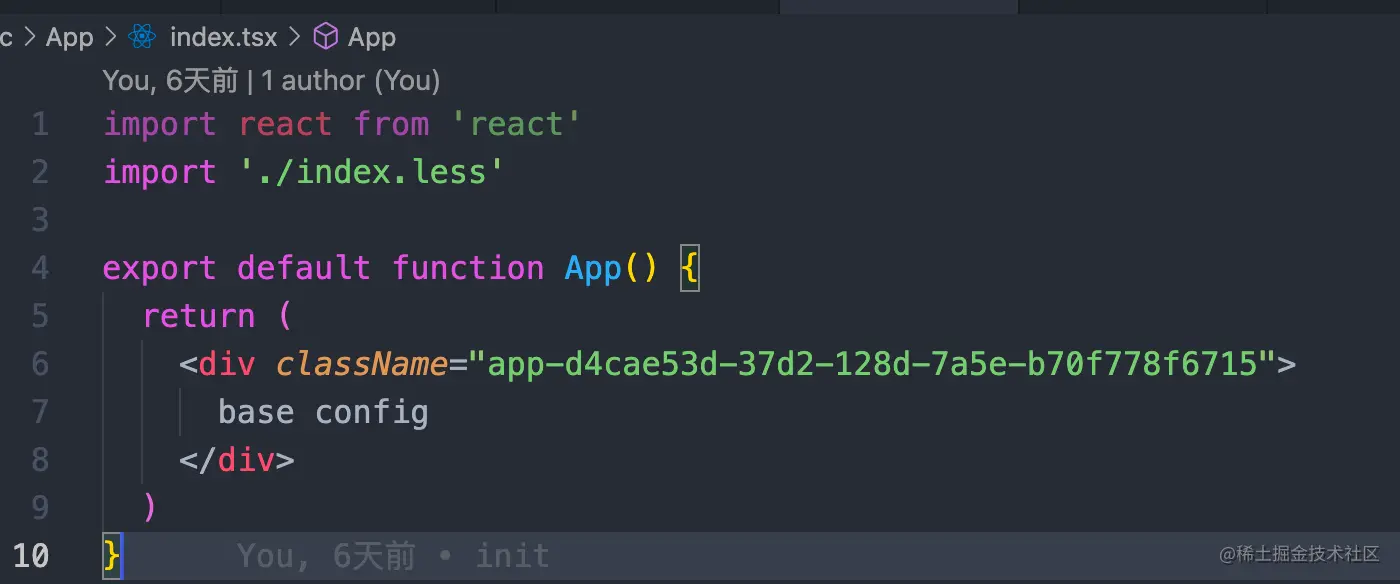Click line number 10 in gutter
This screenshot has width=1400, height=584.
30,555
